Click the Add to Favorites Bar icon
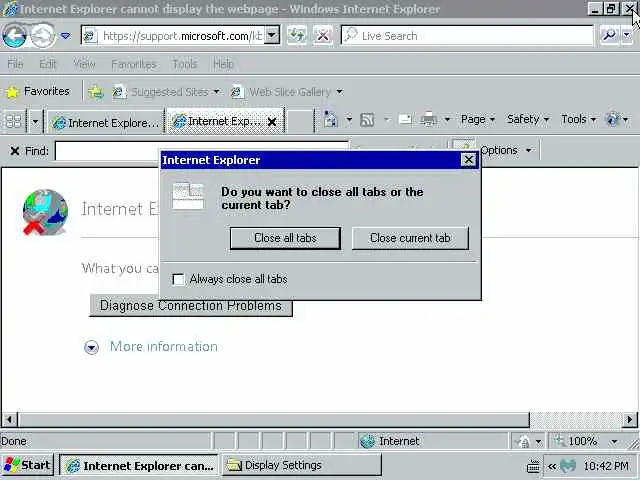The height and width of the screenshot is (480, 640). tap(96, 92)
